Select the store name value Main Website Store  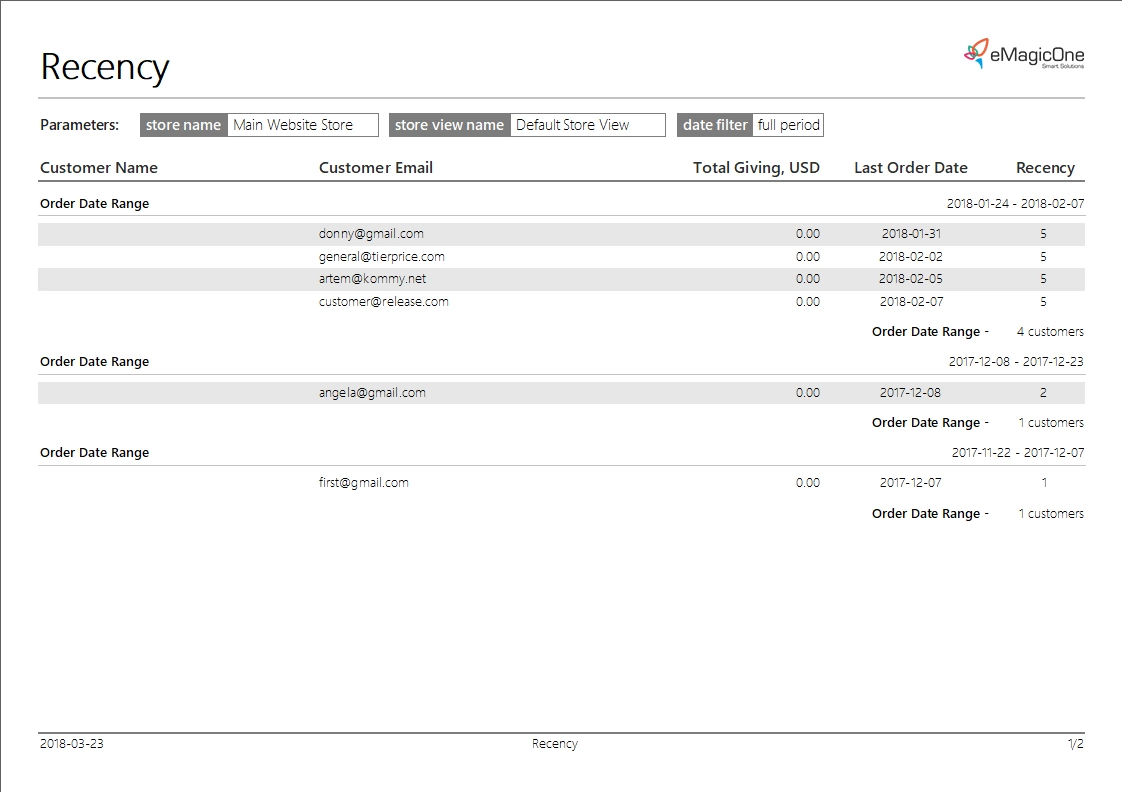pos(303,125)
